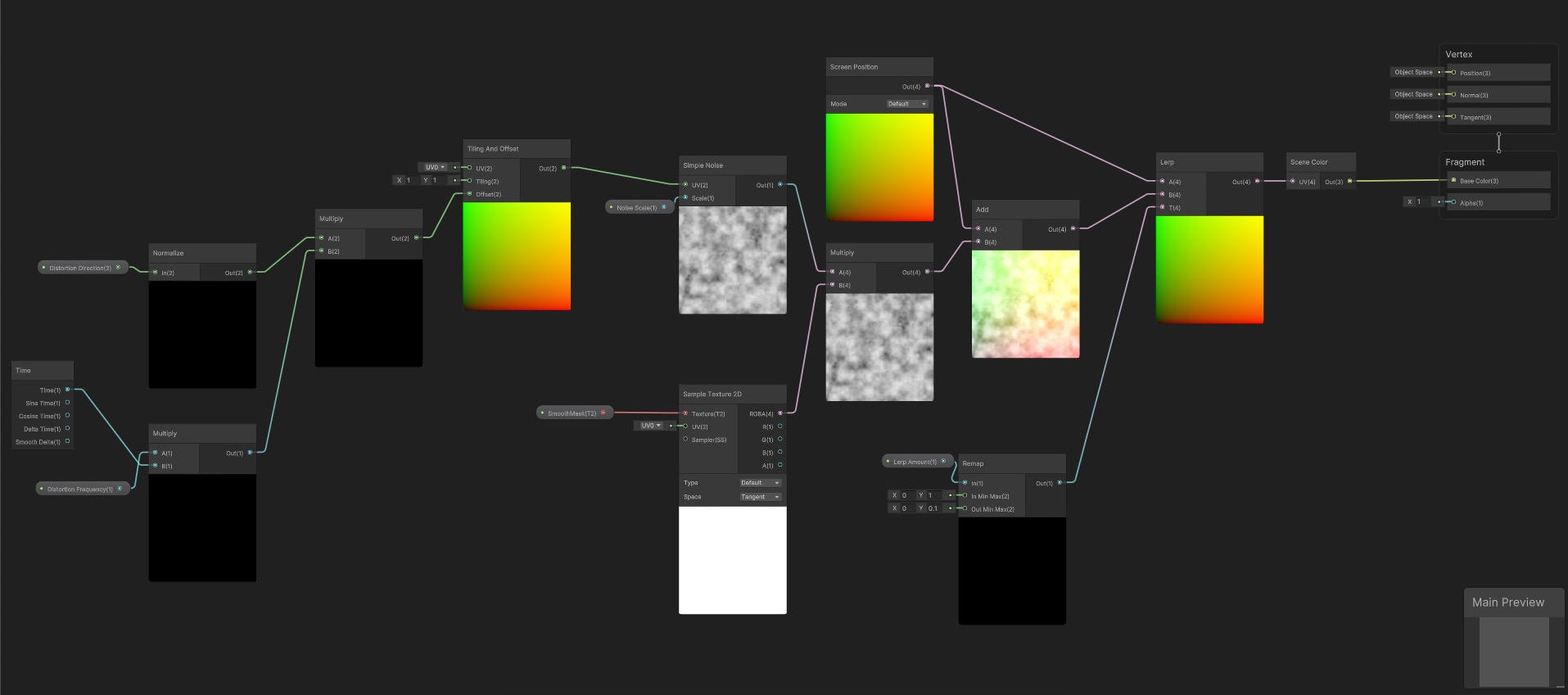
Task: Select the Sample Texture 2D node title
Action: click(712, 394)
